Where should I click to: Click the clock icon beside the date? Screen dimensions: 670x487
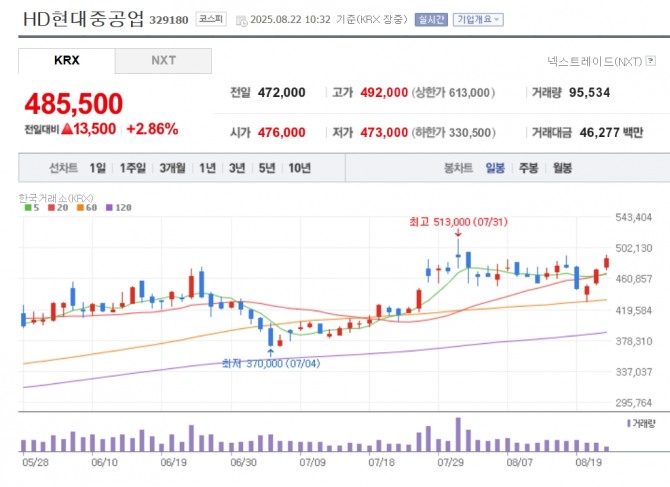pyautogui.click(x=241, y=21)
